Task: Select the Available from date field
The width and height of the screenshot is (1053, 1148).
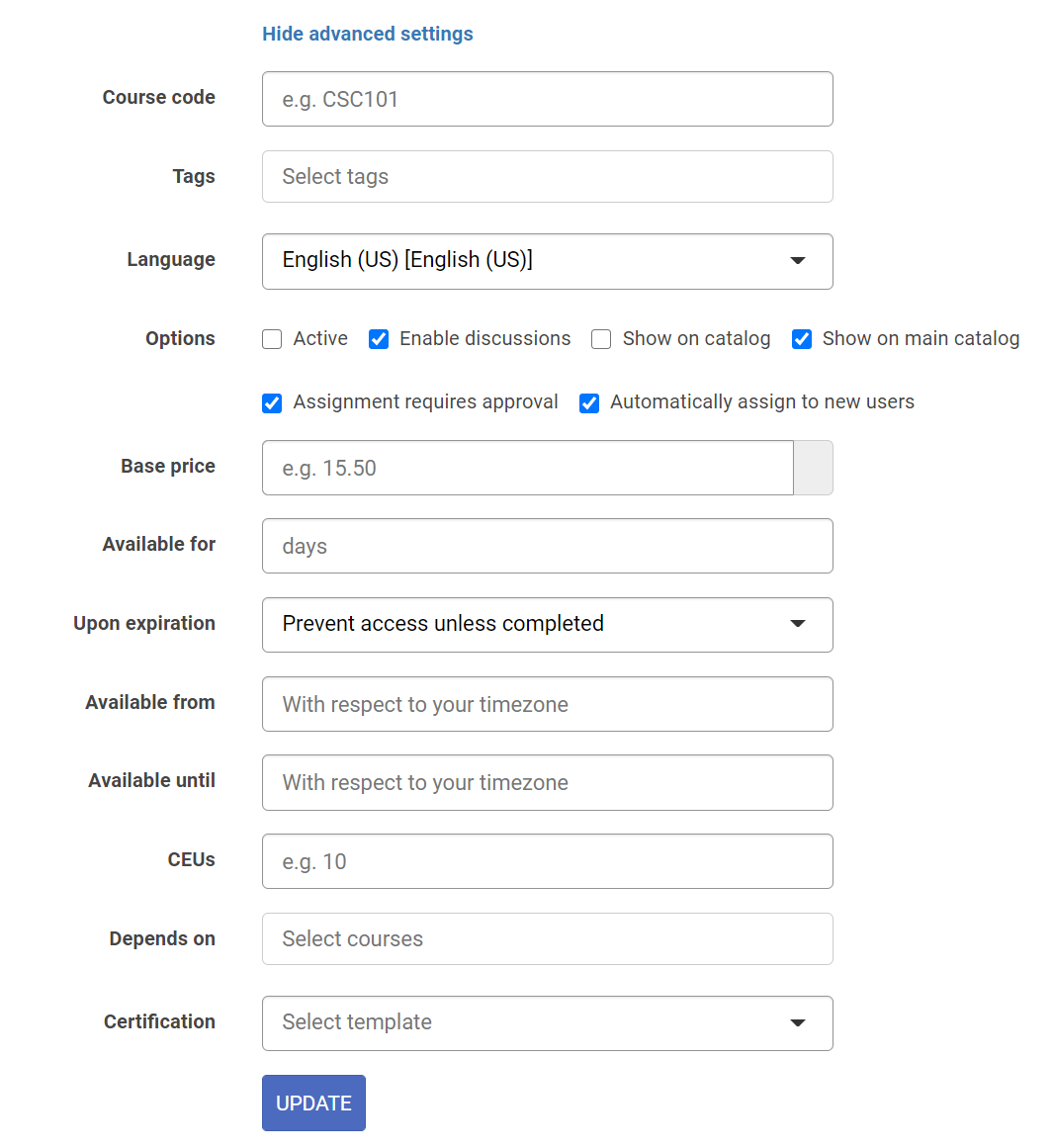Action: 547,704
